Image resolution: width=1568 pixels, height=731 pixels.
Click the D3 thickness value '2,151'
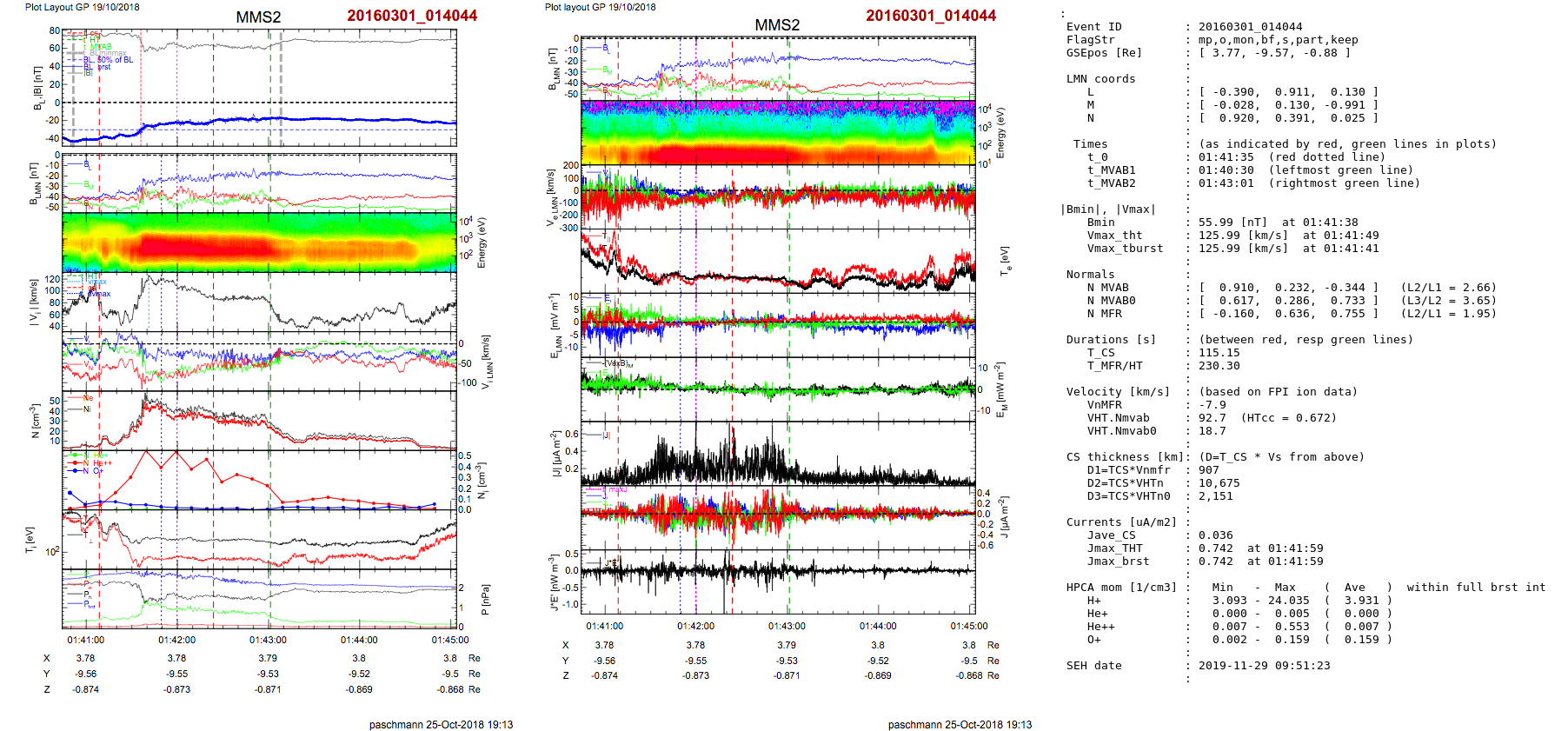pos(1215,496)
